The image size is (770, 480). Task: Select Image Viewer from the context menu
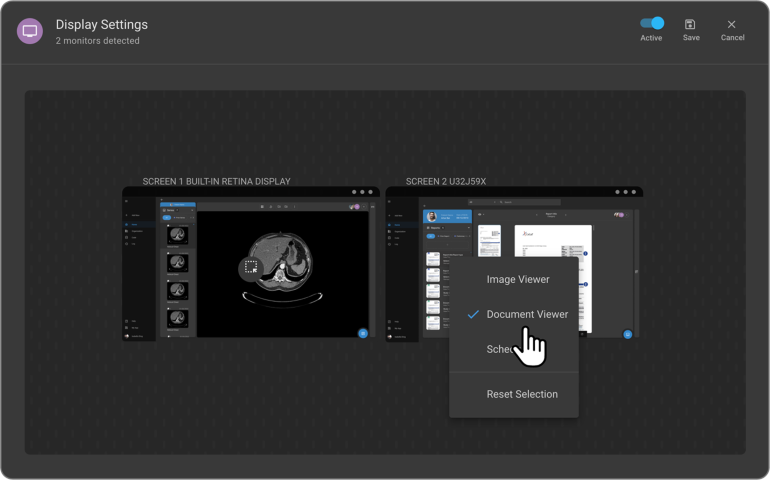coord(517,279)
